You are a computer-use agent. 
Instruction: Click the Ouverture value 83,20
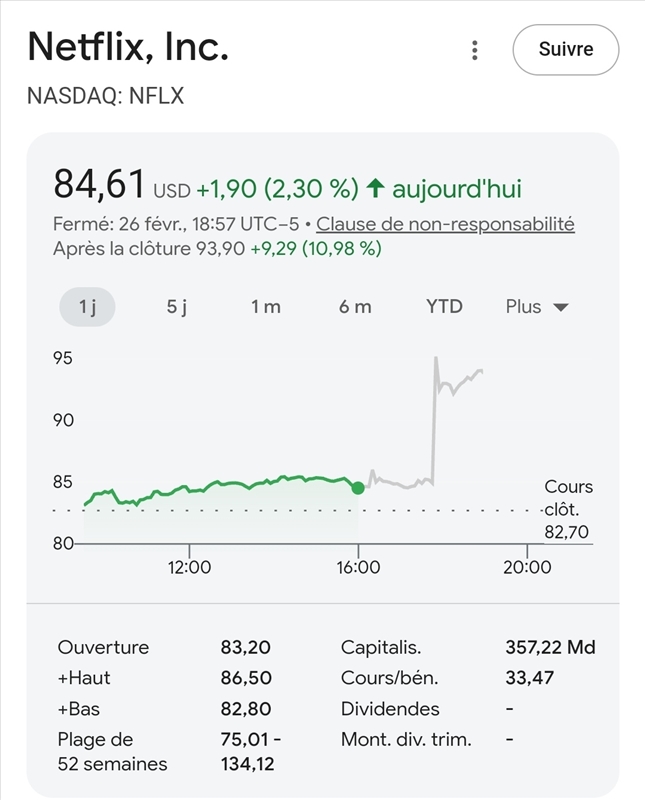point(246,647)
